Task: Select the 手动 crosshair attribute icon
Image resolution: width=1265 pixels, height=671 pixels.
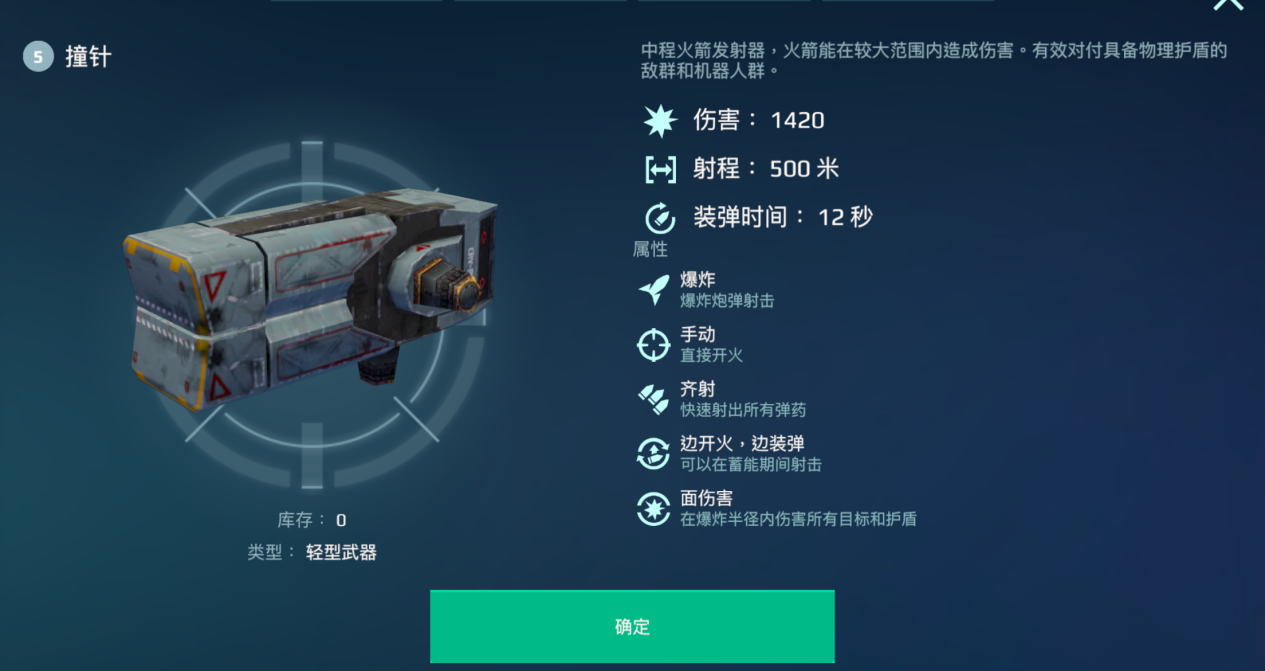Action: click(x=654, y=345)
